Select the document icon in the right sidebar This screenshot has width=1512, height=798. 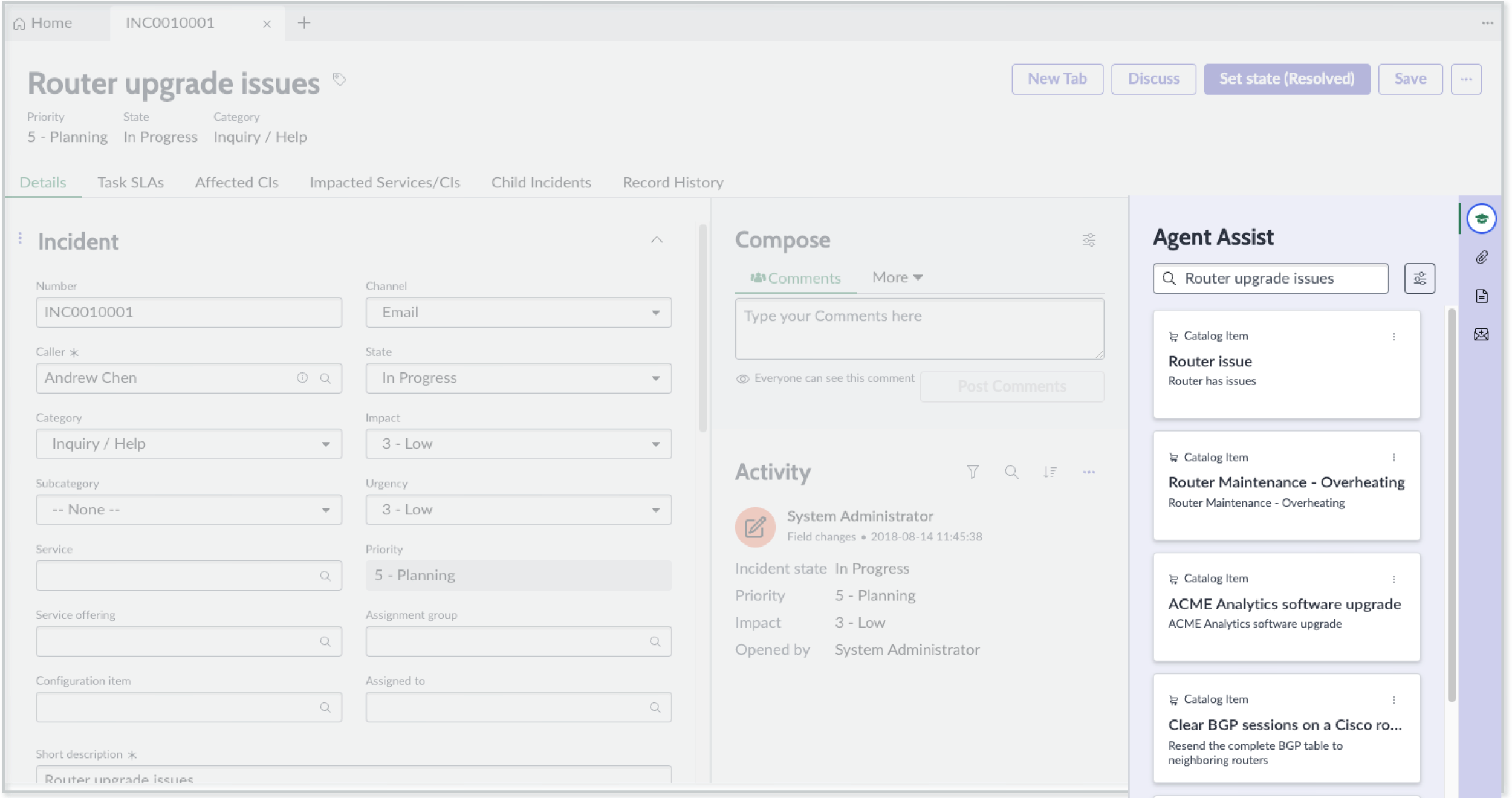coord(1481,296)
